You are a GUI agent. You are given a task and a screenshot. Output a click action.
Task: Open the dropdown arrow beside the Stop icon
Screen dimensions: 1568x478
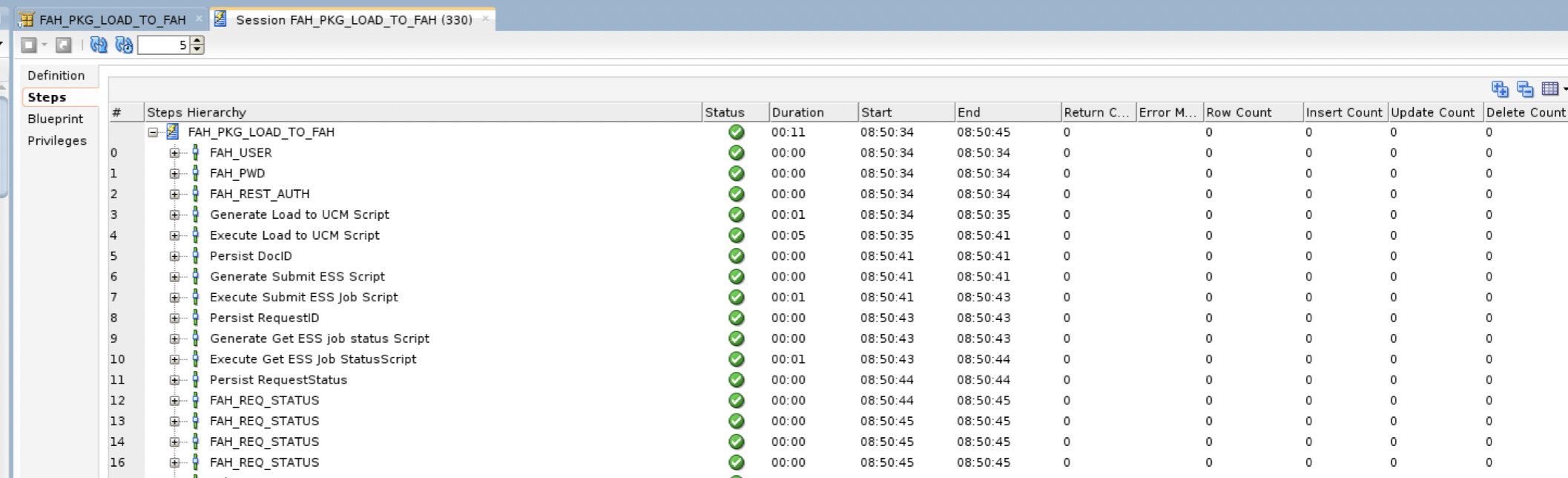tap(45, 45)
